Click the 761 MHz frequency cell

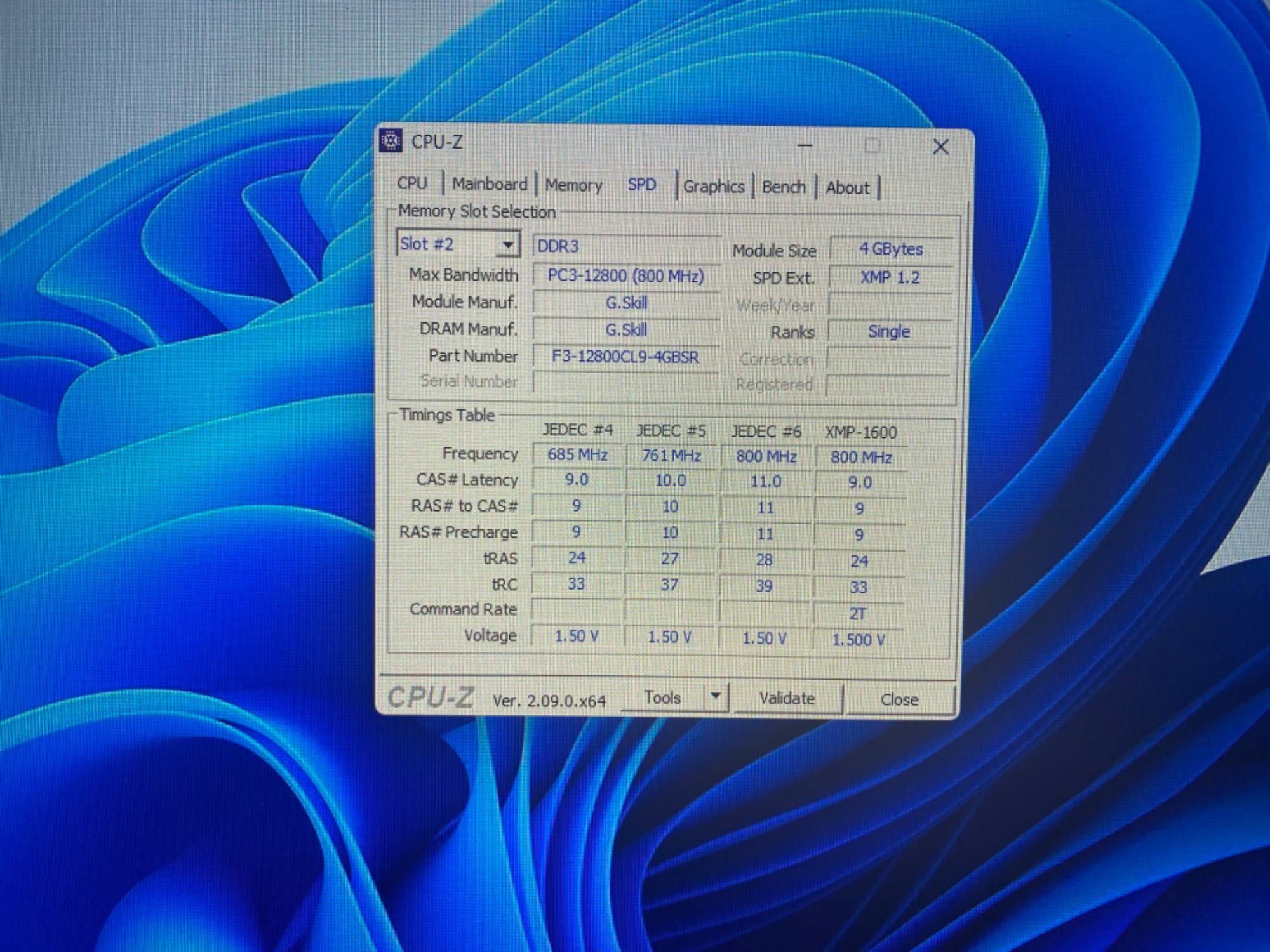pyautogui.click(x=671, y=456)
